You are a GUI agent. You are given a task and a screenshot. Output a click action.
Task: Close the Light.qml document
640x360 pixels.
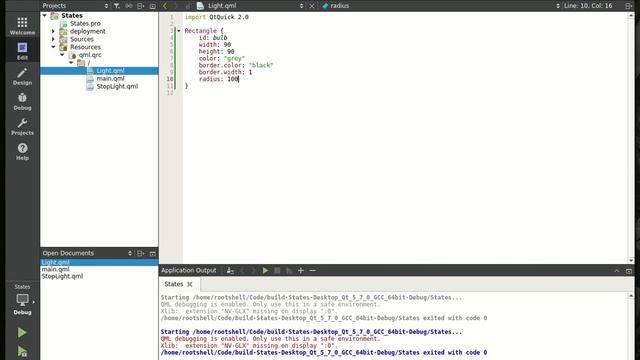pos(312,6)
